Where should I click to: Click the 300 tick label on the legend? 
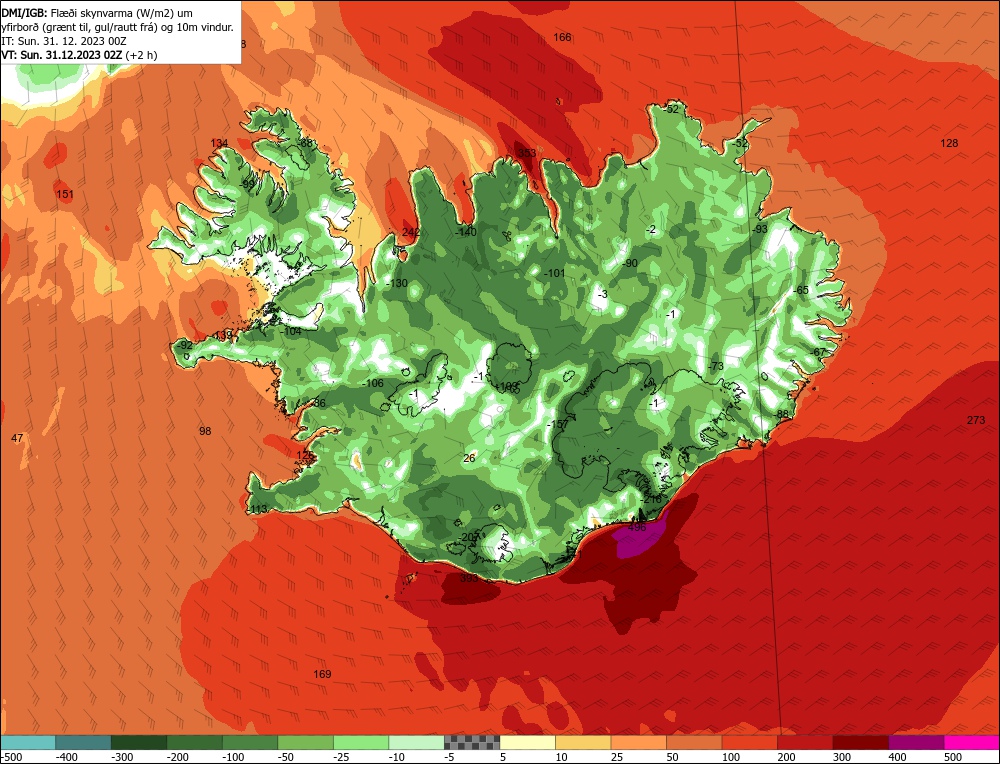[842, 757]
